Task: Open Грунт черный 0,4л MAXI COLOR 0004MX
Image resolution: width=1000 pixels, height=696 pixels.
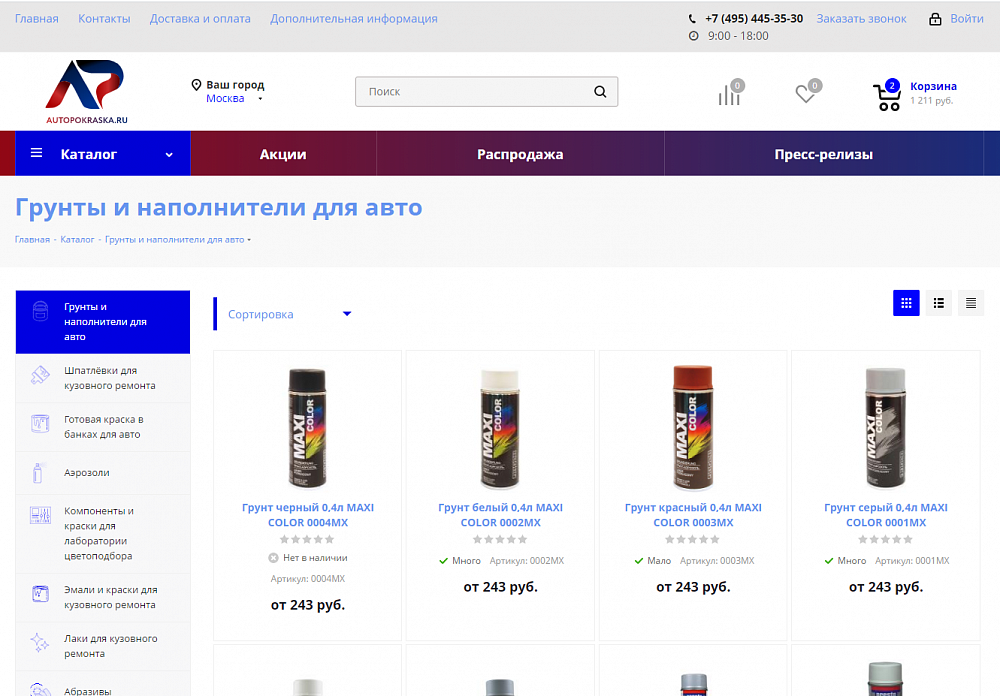Action: 308,515
